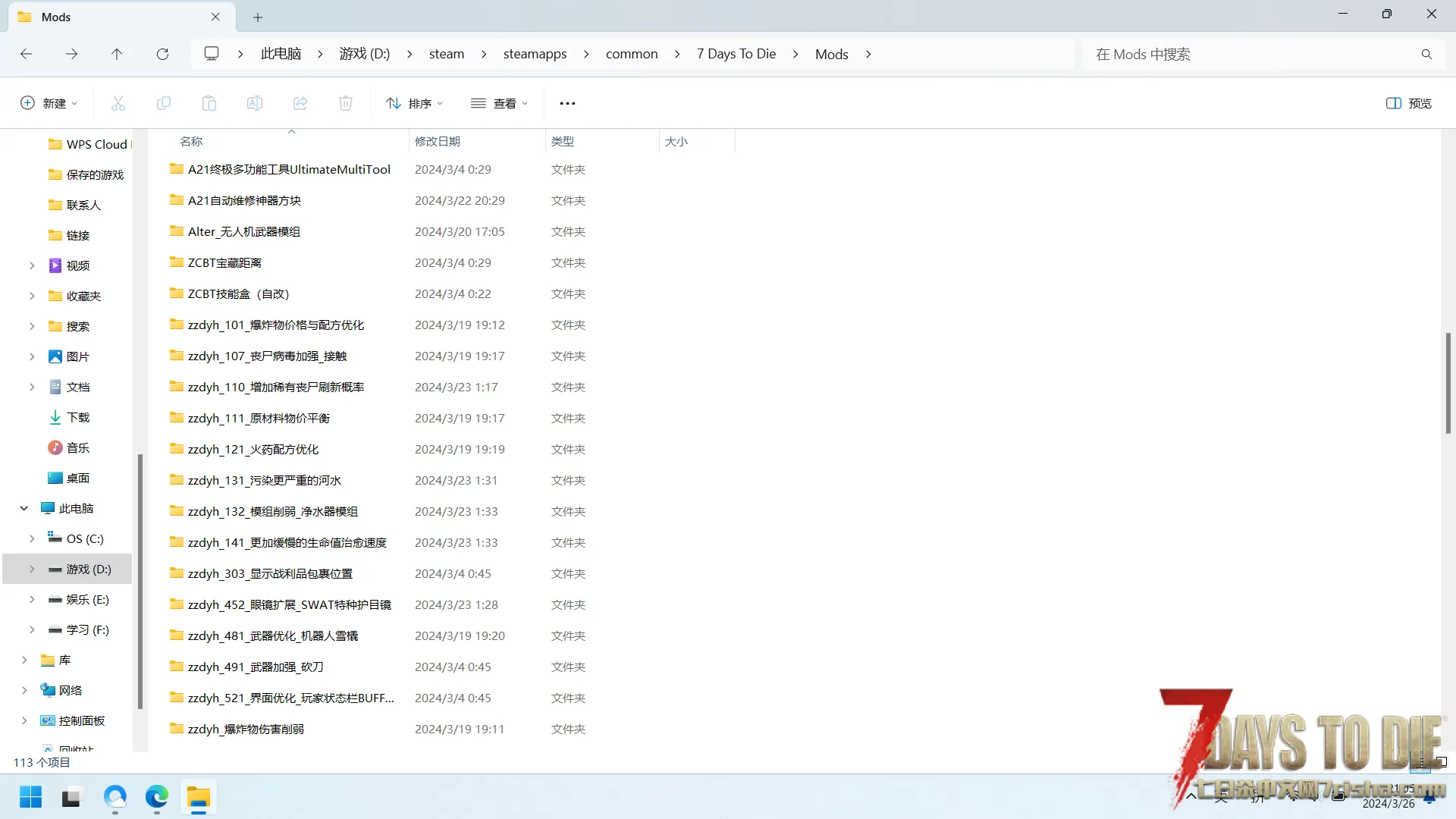Expand the 图片 tree node
The width and height of the screenshot is (1456, 819).
[32, 356]
